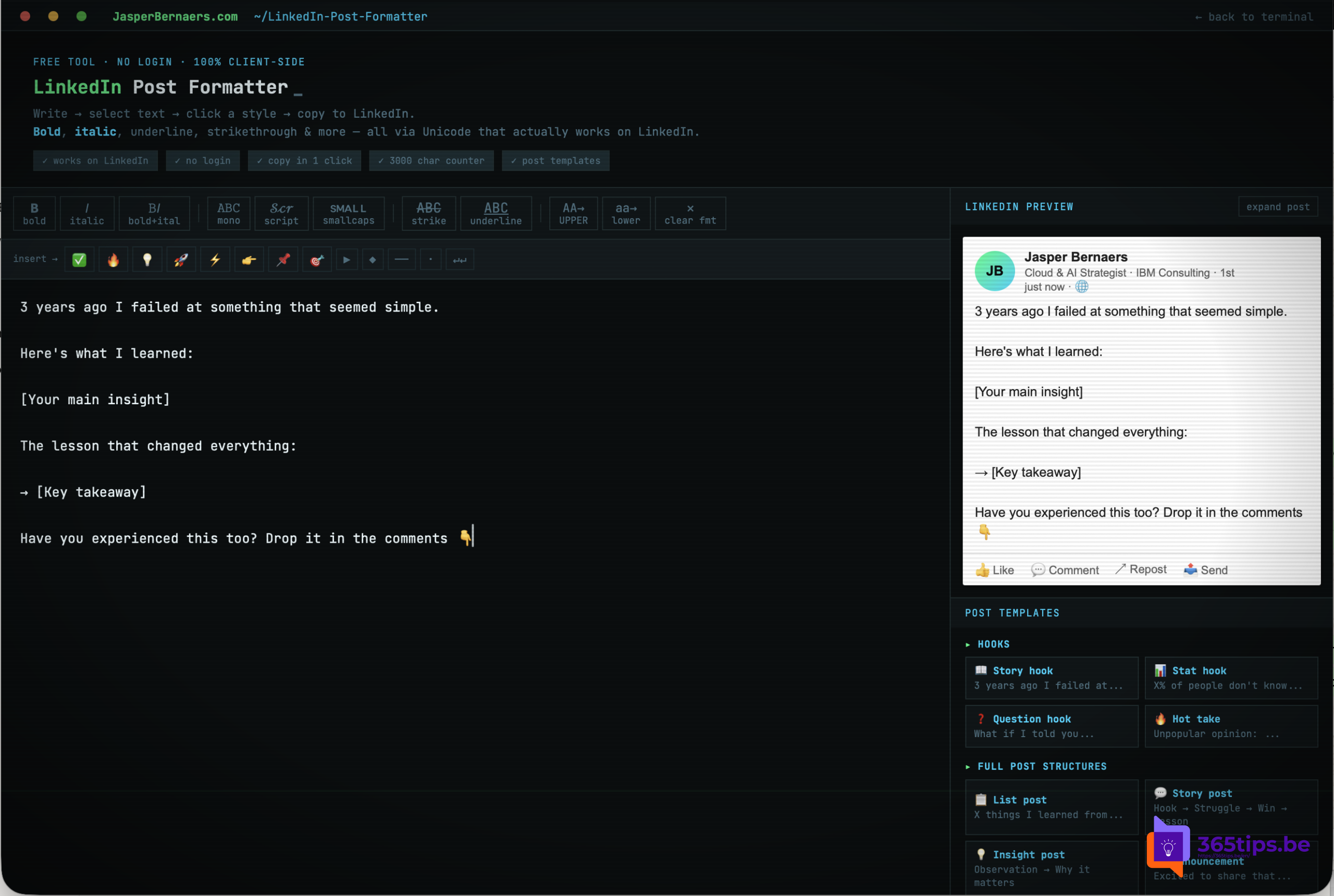
Task: Load the List post structure template
Action: (x=1052, y=807)
